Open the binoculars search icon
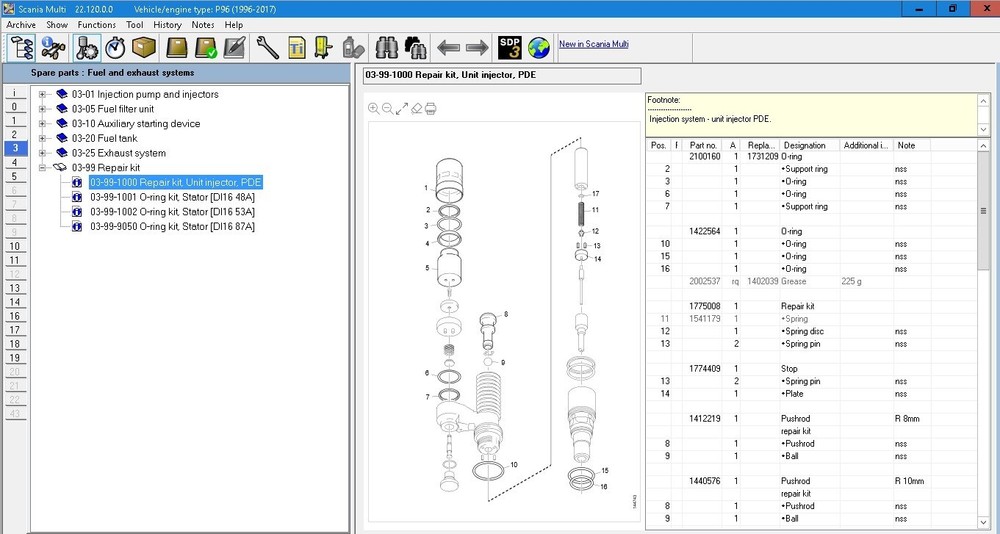Viewport: 1000px width, 534px height. pyautogui.click(x=386, y=48)
